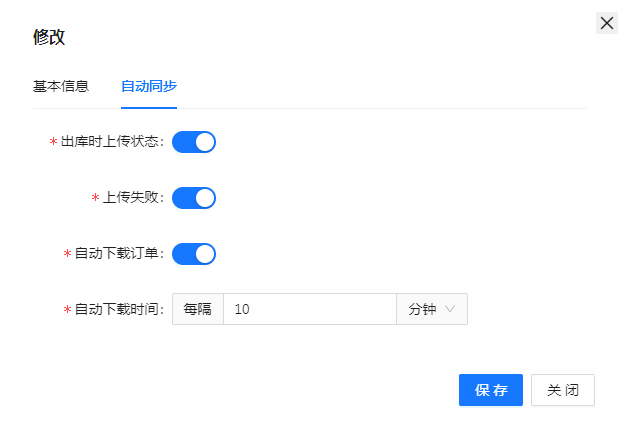
Task: Click the 自动下载订单 field label
Action: click(x=117, y=254)
